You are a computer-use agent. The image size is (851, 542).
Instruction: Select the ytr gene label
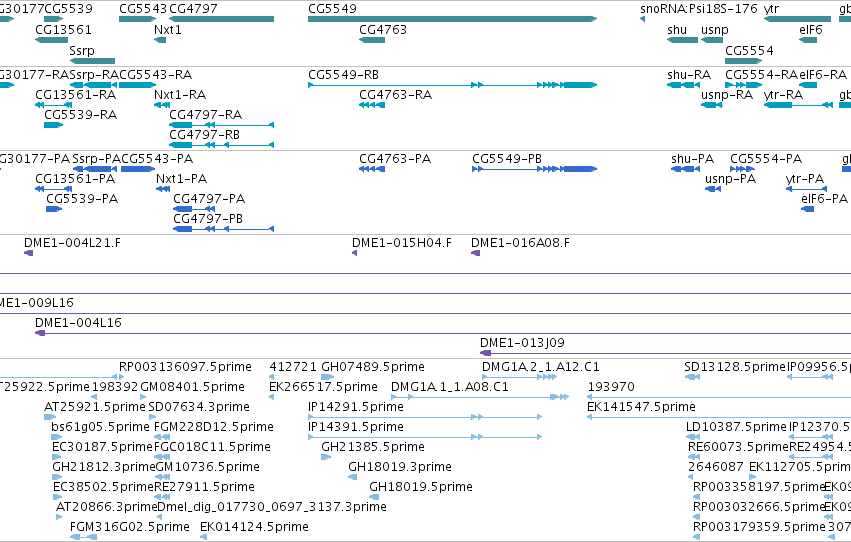(771, 9)
